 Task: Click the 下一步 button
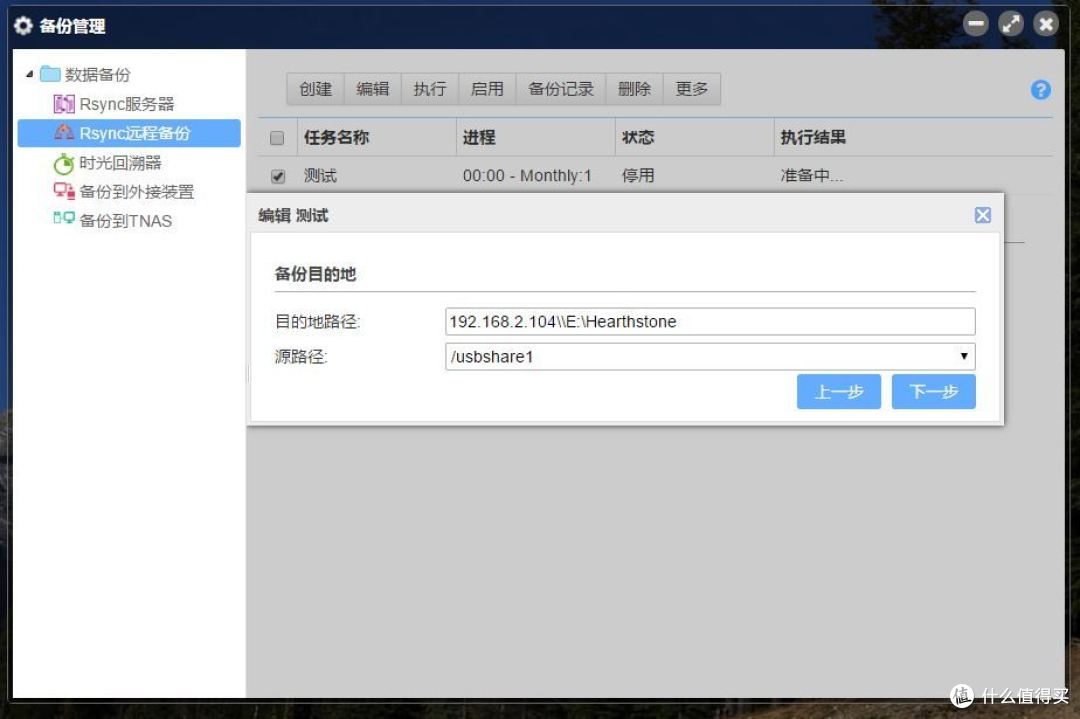[x=933, y=392]
